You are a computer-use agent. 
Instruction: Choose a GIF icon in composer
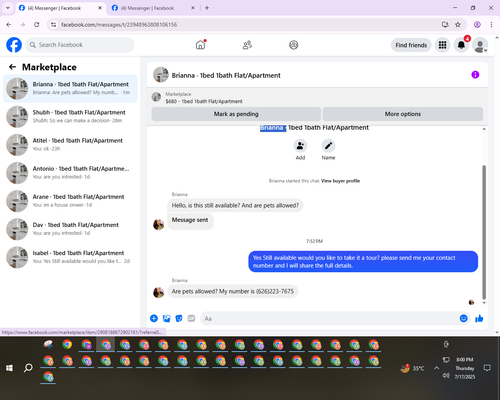point(191,318)
